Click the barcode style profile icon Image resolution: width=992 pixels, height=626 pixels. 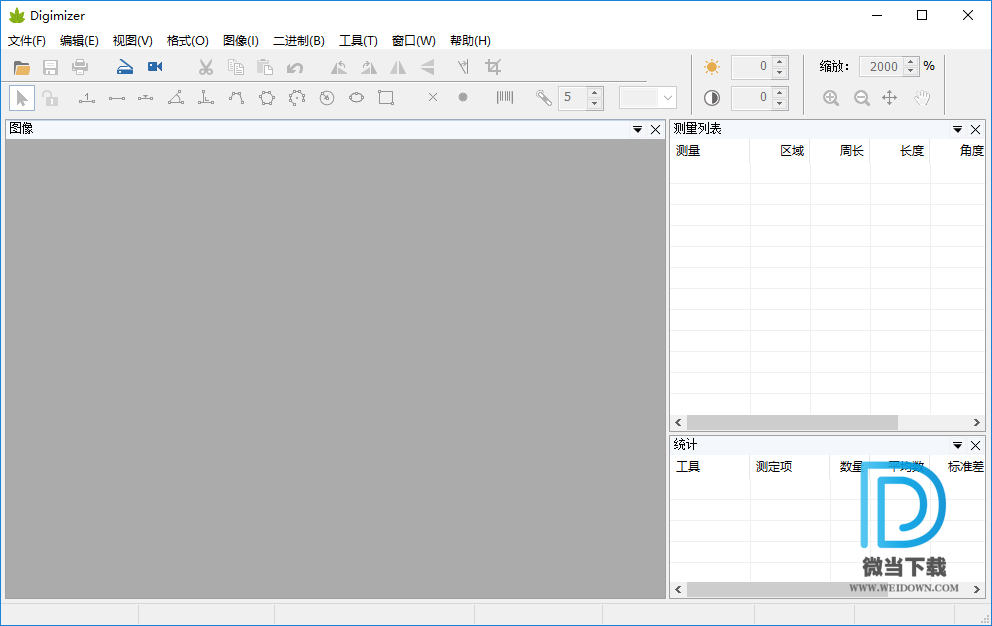[505, 97]
